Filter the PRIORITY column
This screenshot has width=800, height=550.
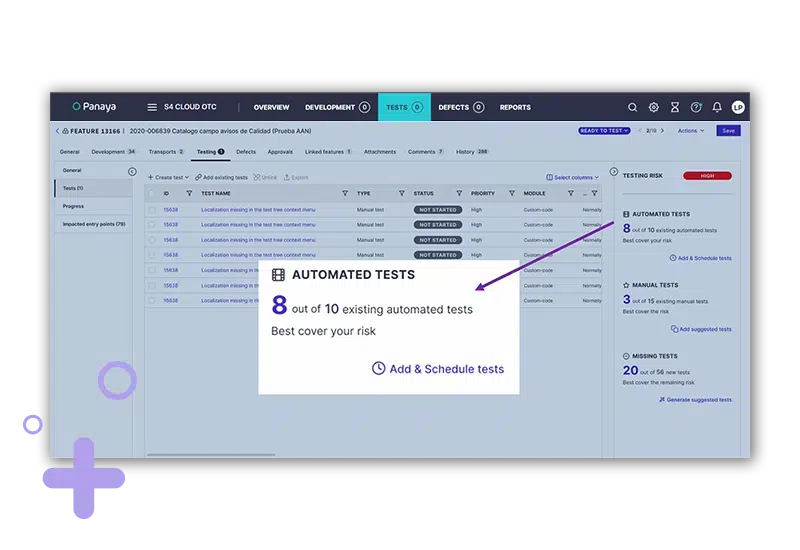click(x=512, y=193)
